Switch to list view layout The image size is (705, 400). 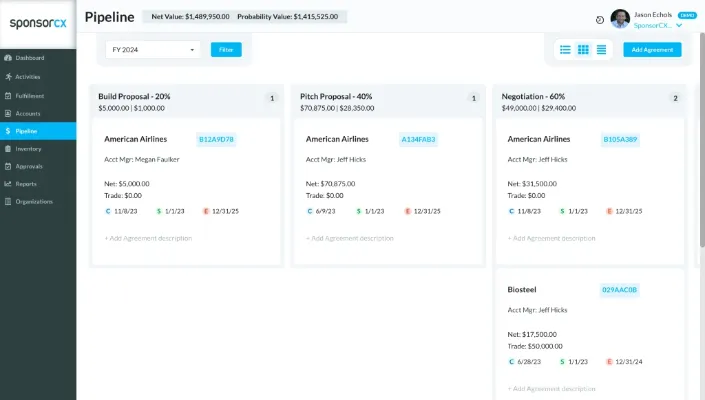tap(565, 49)
